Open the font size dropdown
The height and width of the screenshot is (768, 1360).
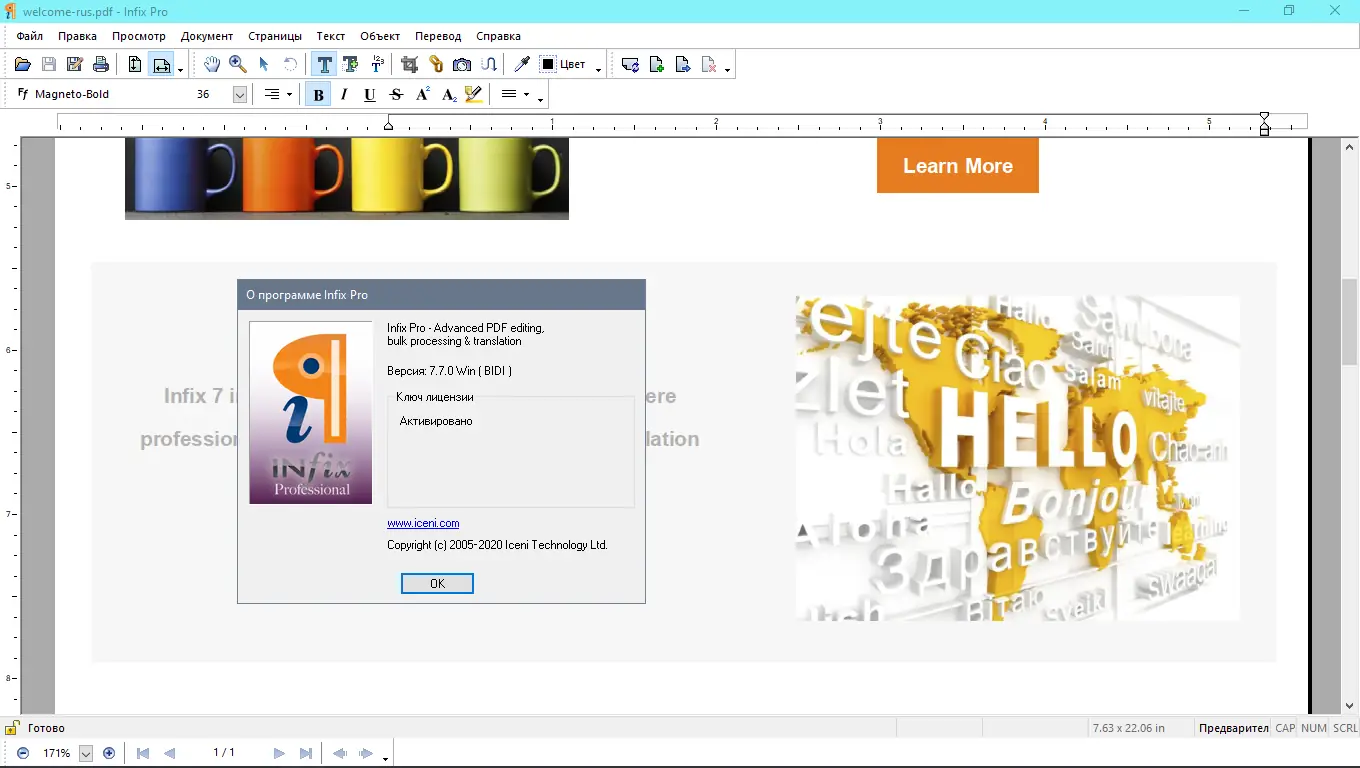click(x=240, y=94)
